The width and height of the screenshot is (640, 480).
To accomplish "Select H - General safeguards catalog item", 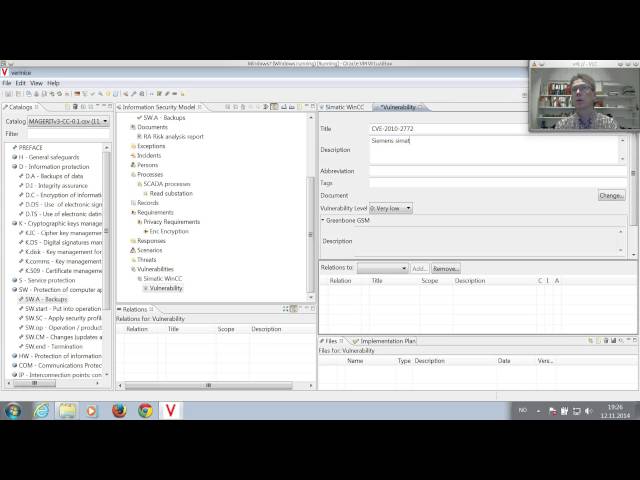I will click(49, 157).
